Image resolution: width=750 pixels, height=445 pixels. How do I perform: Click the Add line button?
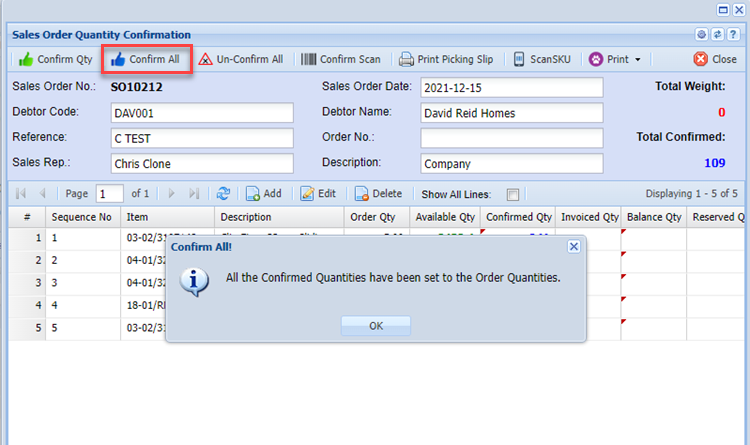click(264, 194)
